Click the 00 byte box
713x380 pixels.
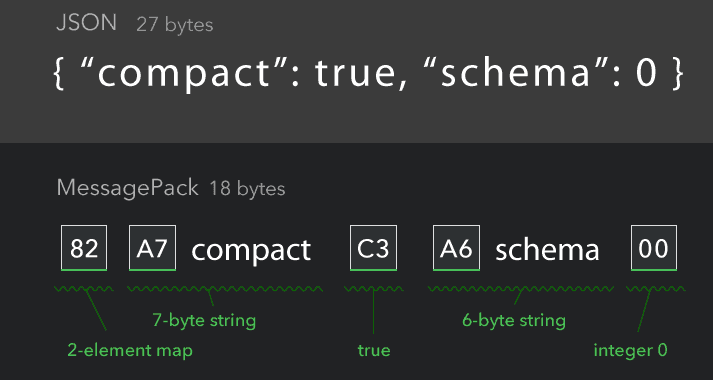[x=654, y=248]
